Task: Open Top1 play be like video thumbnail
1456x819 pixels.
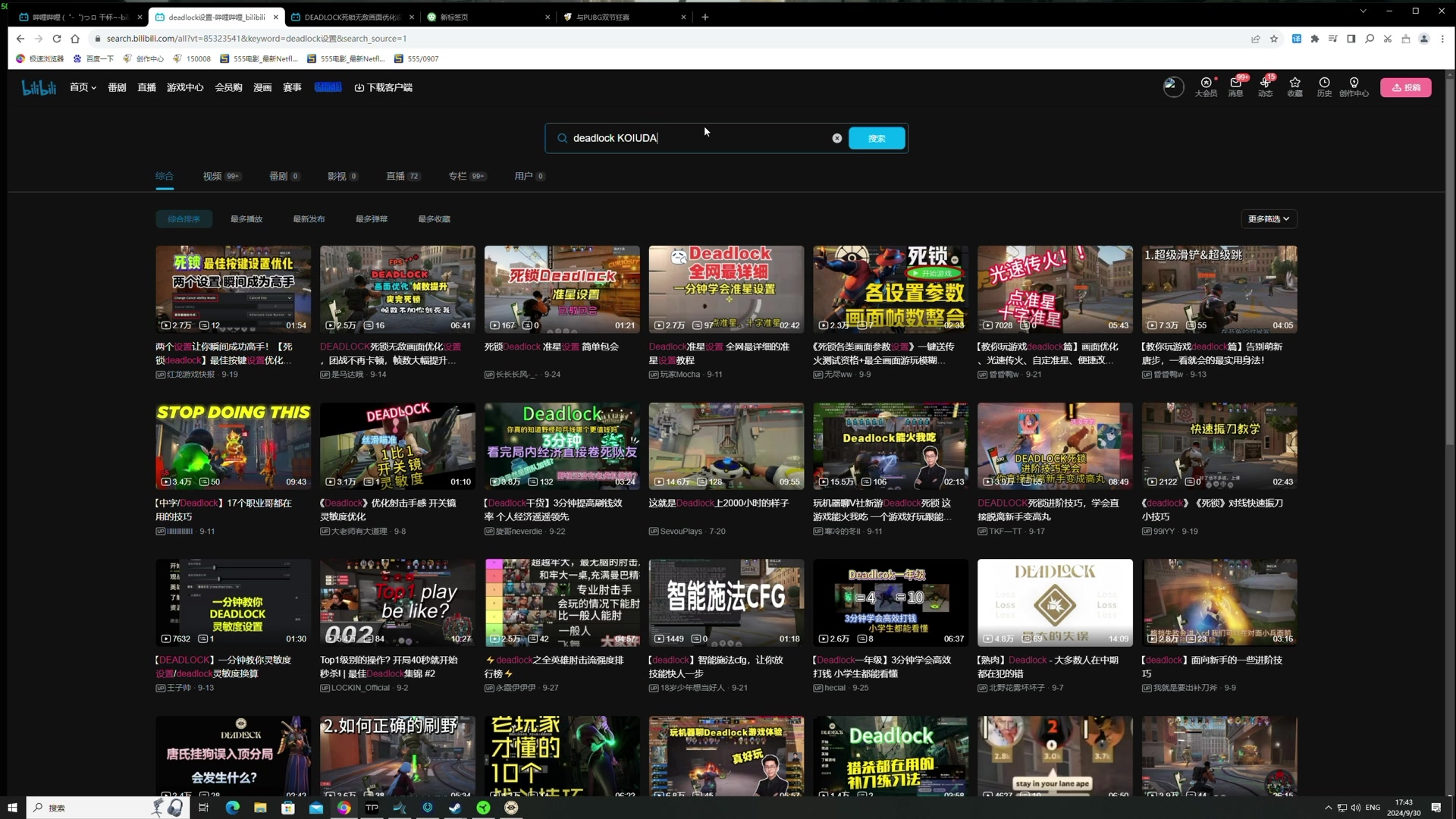Action: [397, 603]
